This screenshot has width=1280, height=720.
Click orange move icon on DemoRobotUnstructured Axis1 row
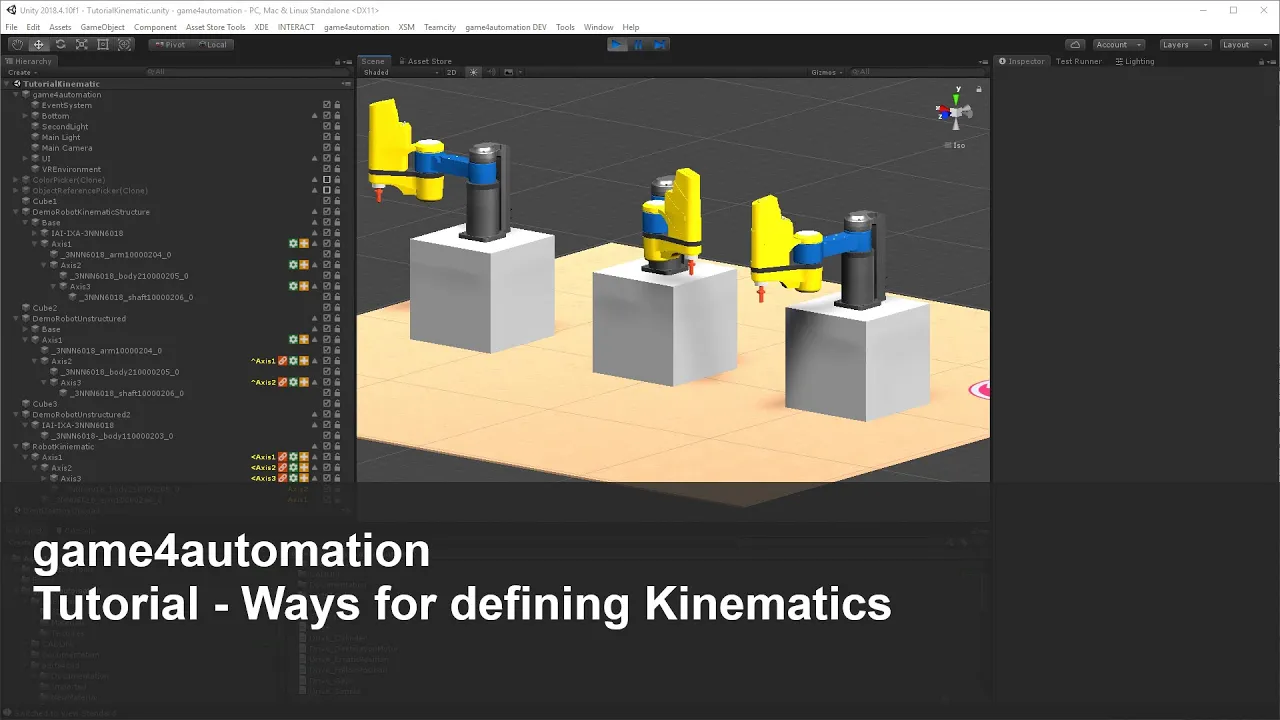[x=303, y=340]
